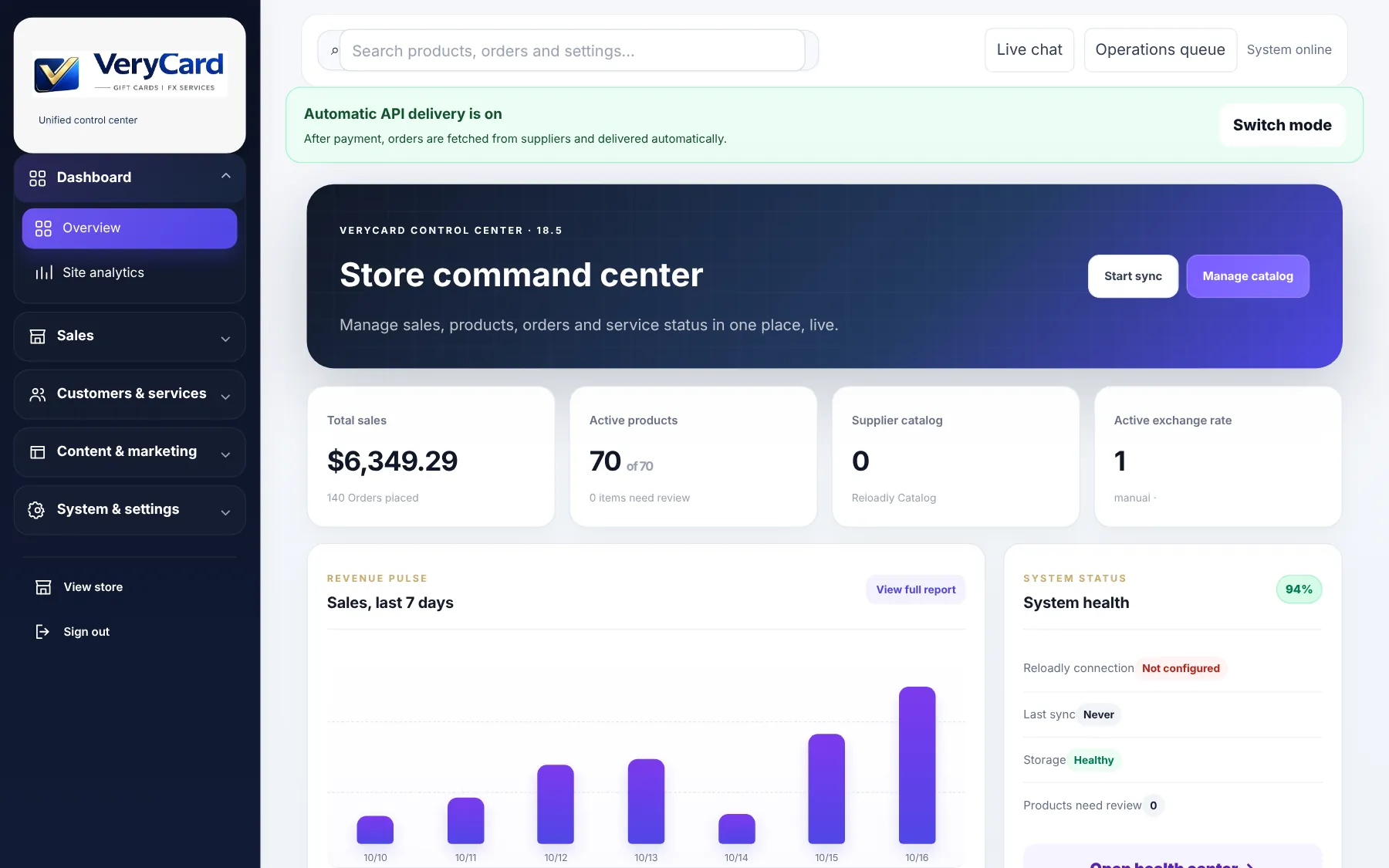The height and width of the screenshot is (868, 1389).
Task: Click the 10/16 sales bar
Action: 917,765
